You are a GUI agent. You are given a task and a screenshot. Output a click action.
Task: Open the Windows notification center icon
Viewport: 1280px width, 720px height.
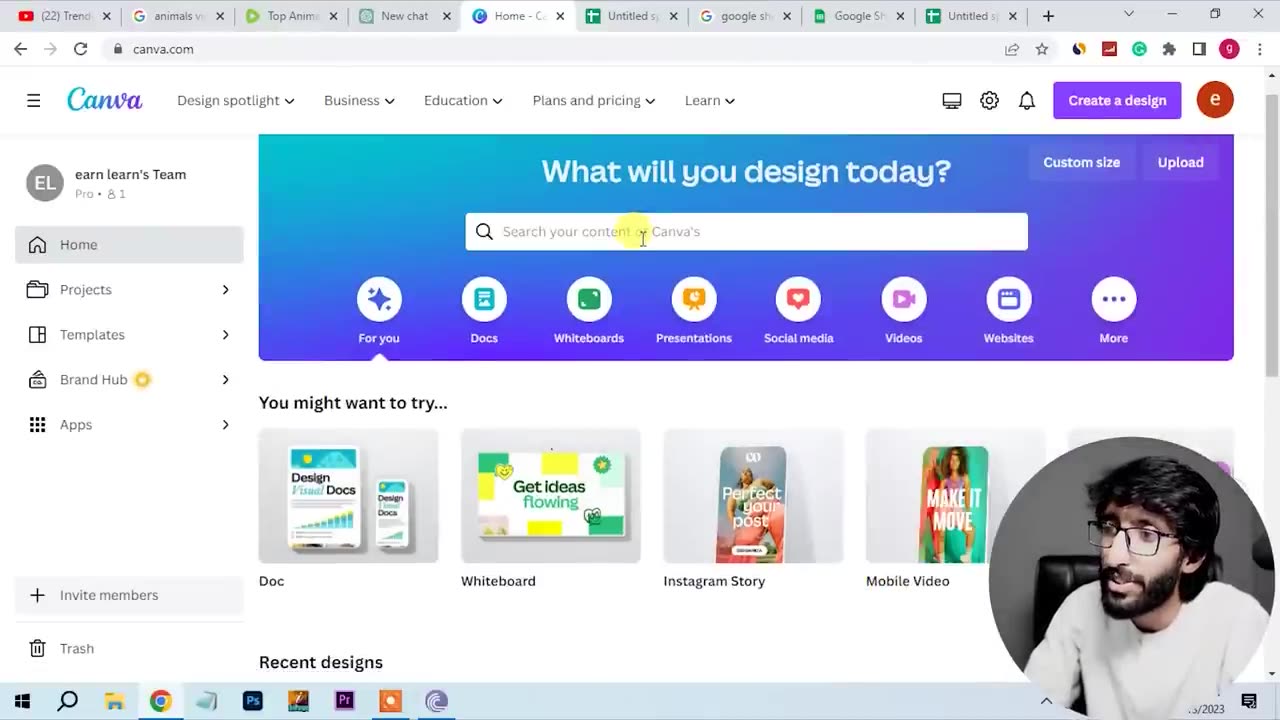point(1249,701)
